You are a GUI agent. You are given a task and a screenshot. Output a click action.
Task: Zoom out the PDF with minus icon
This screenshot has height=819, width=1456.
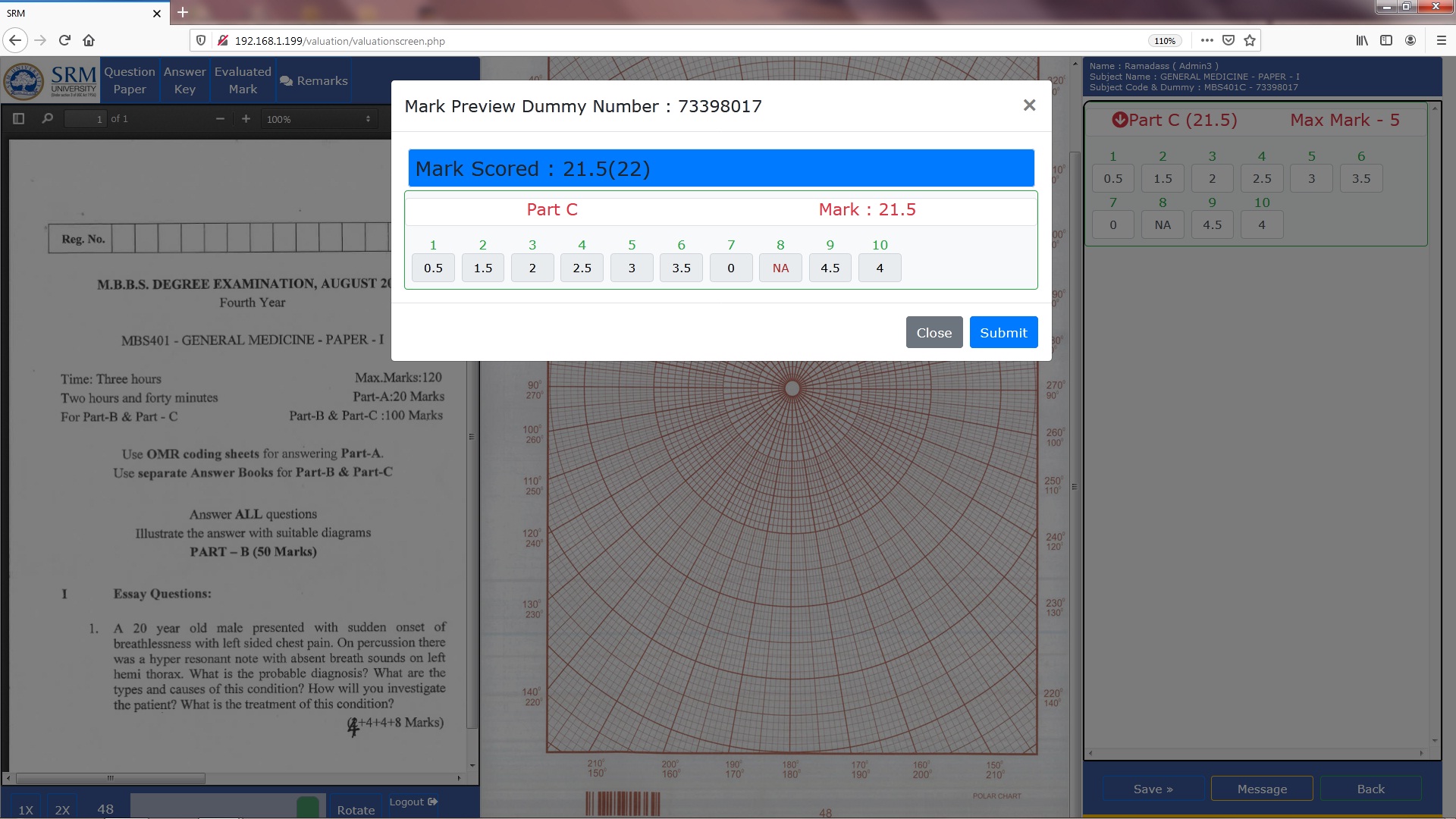pyautogui.click(x=220, y=119)
